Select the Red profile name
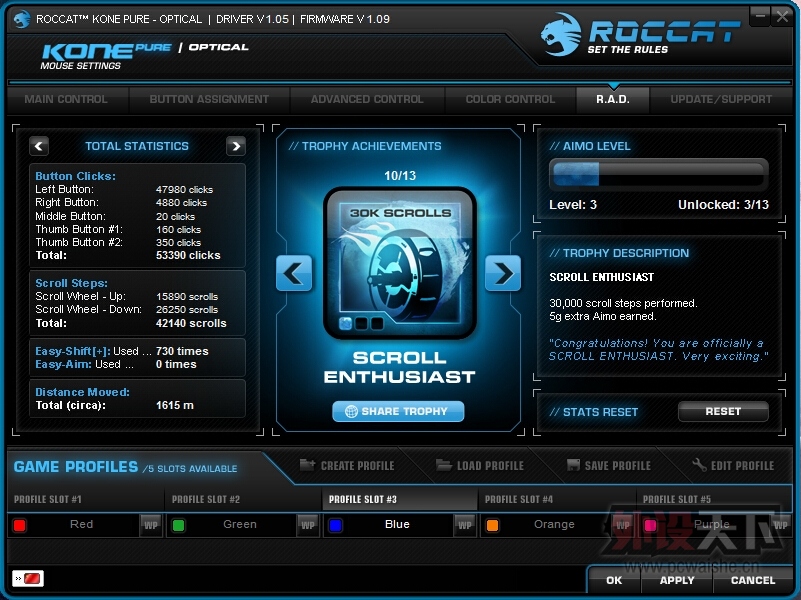 82,524
